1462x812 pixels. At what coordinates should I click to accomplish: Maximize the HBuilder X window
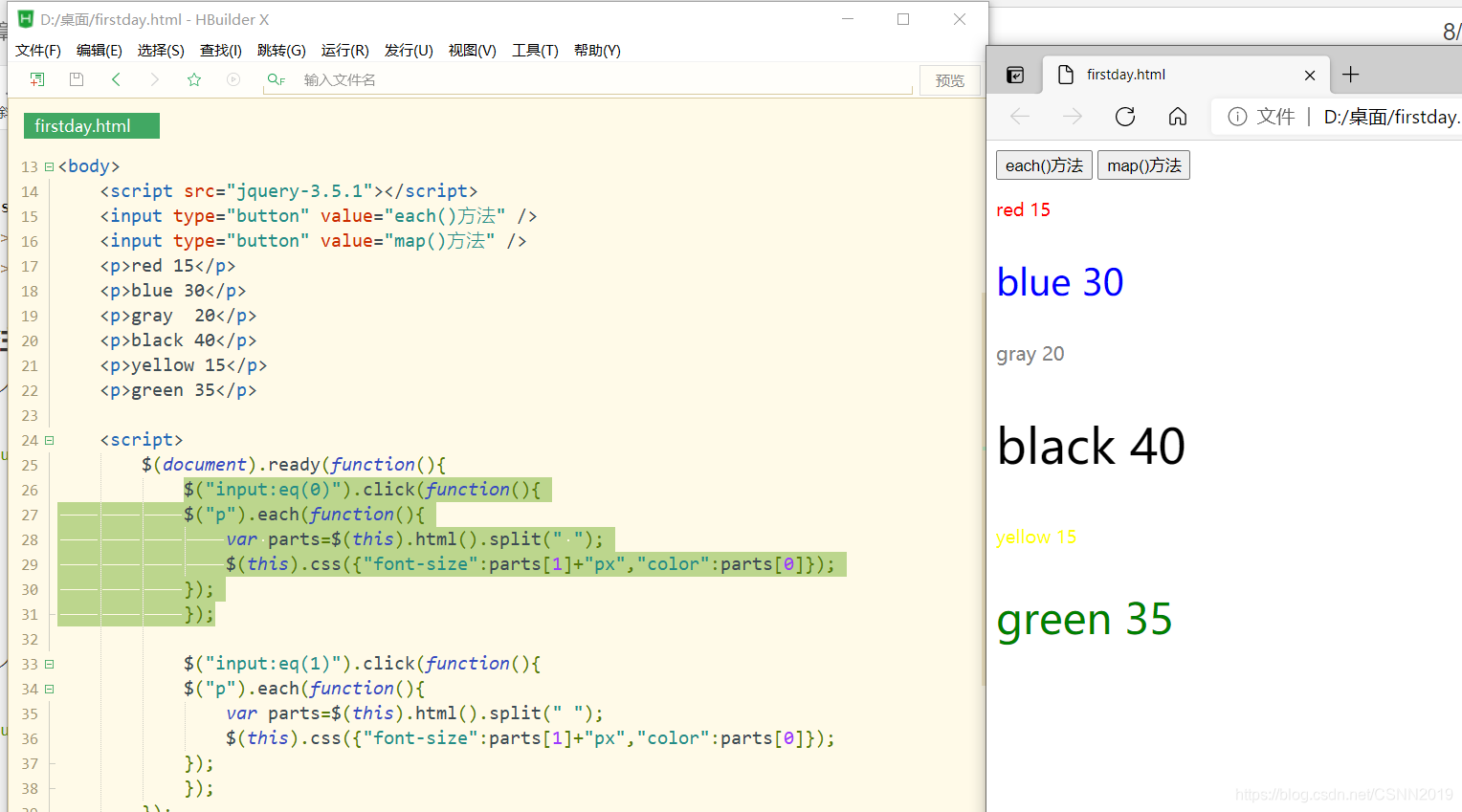[903, 19]
